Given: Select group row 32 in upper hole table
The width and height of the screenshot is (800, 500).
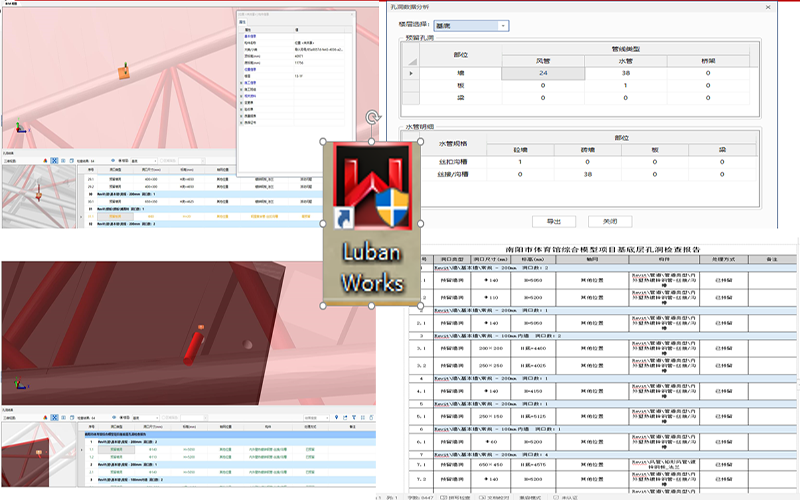Looking at the screenshot, I should click(203, 224).
